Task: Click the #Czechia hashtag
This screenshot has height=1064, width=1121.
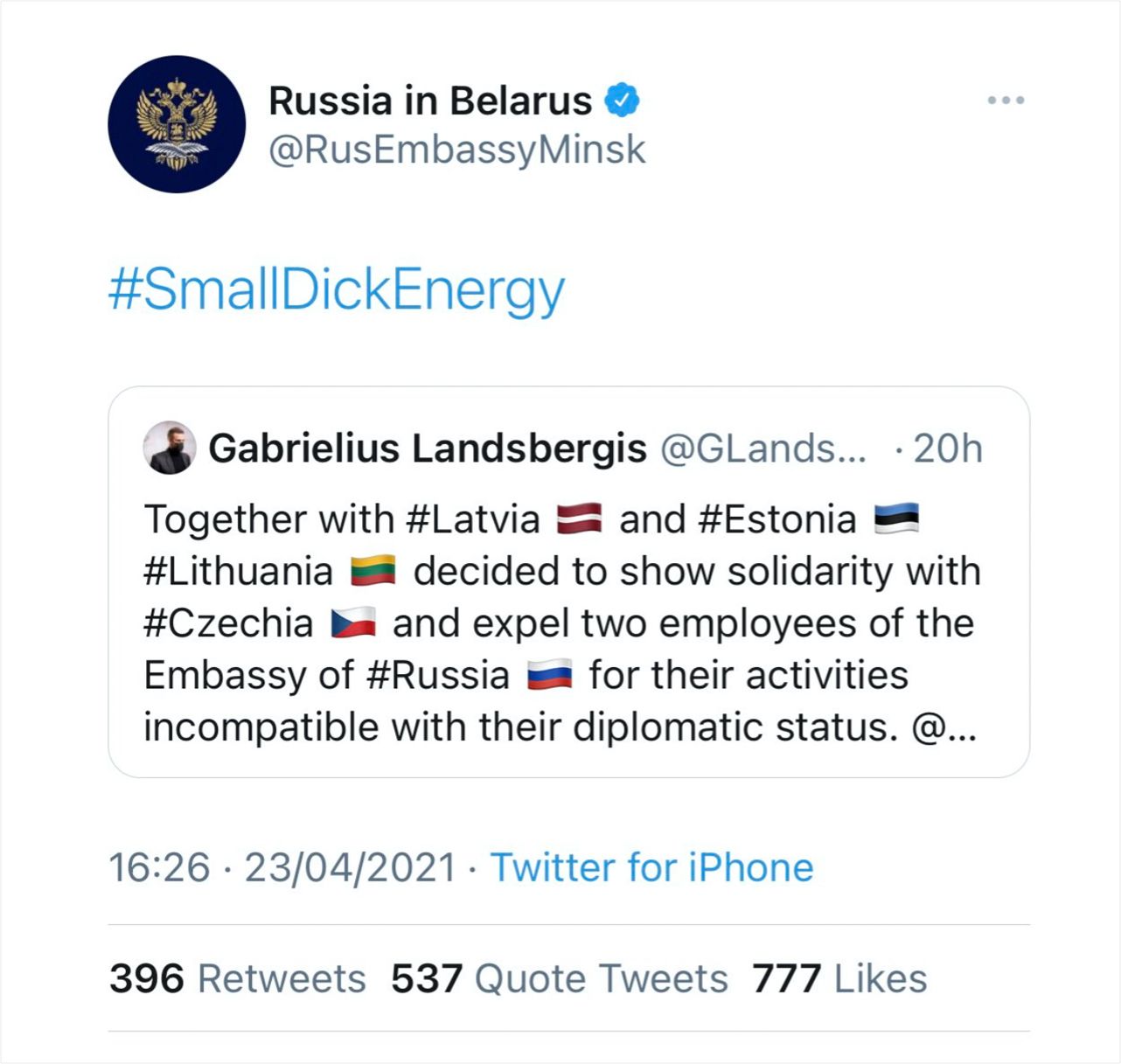Action: point(228,623)
